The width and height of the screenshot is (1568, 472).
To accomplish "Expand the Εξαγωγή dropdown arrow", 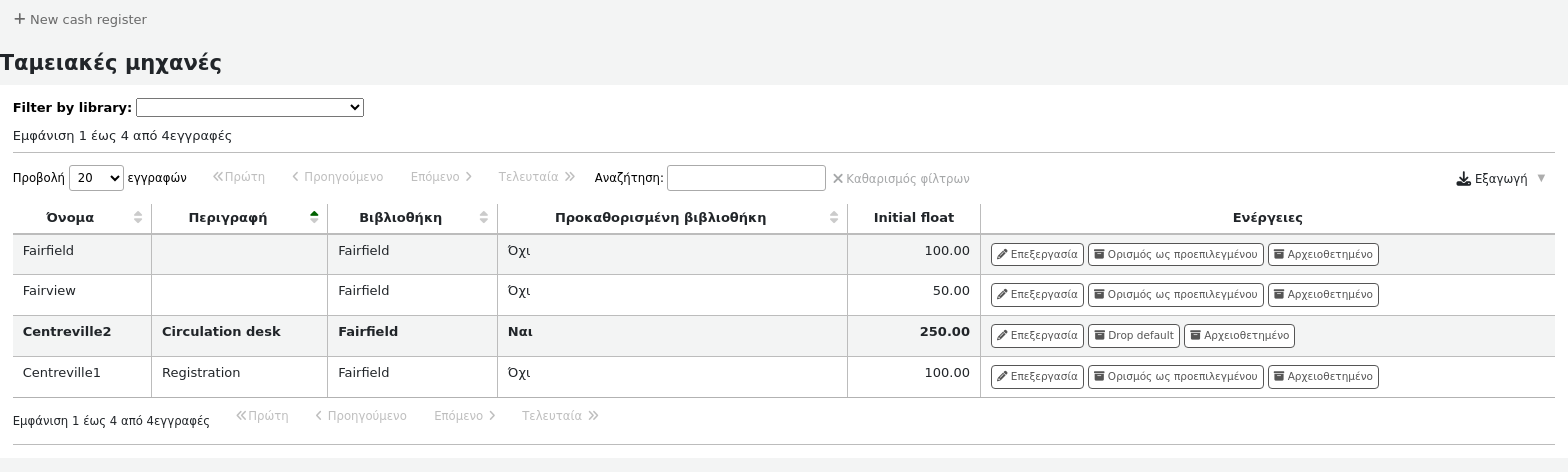I will point(1541,178).
